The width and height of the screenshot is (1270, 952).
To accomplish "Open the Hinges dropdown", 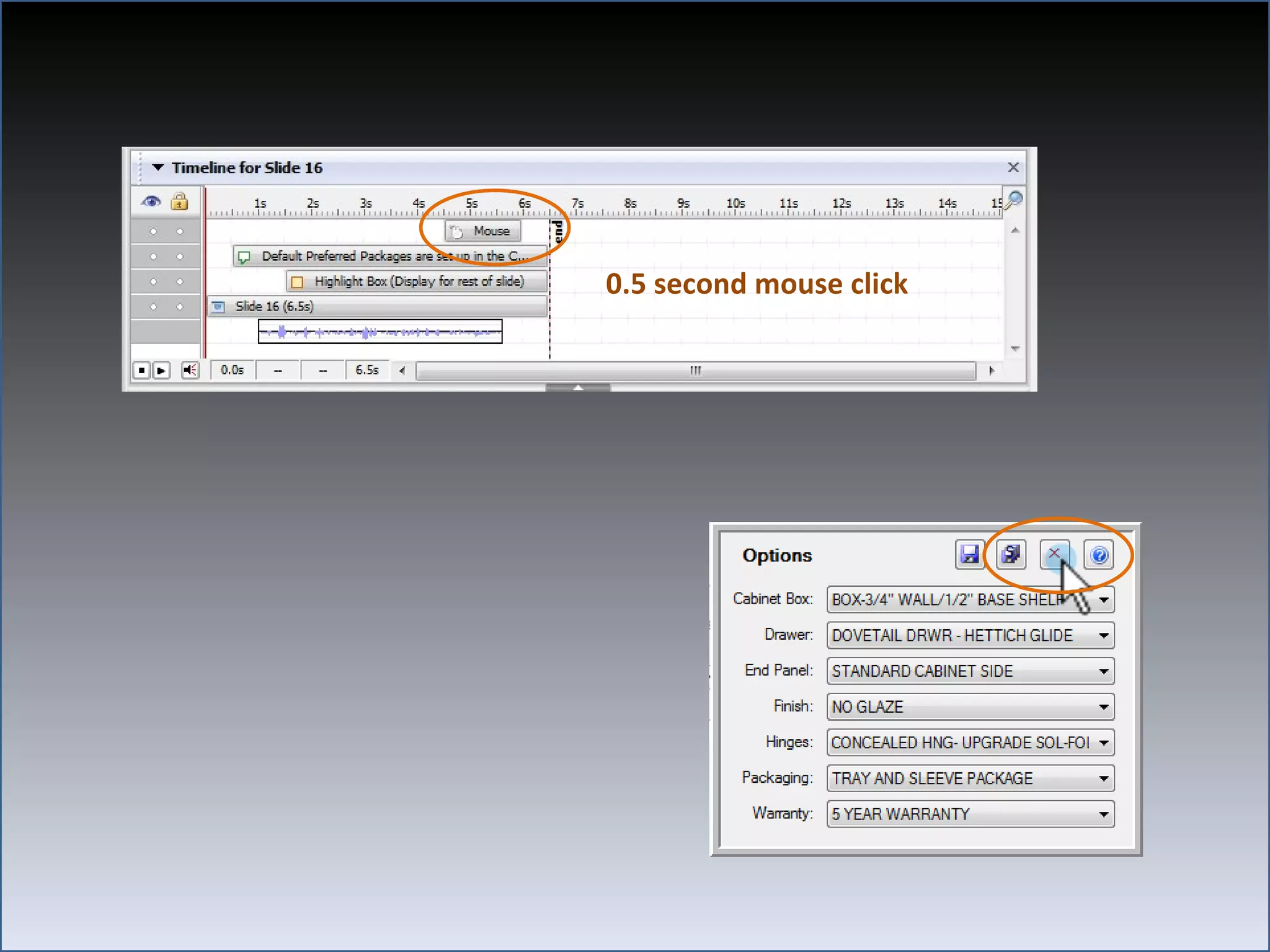I will 970,743.
